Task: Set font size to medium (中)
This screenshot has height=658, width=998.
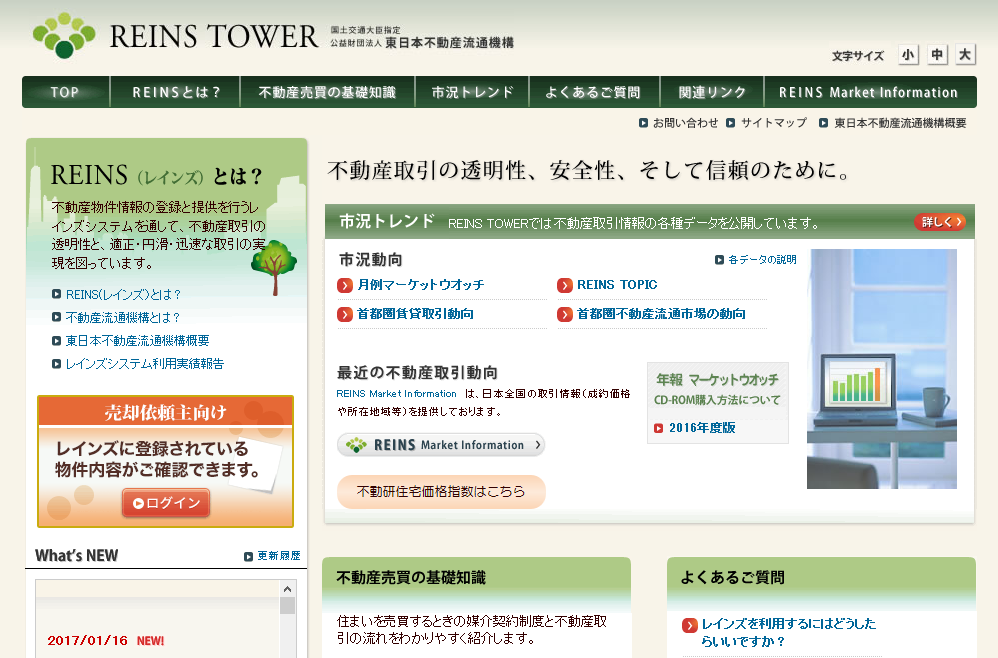Action: 937,55
